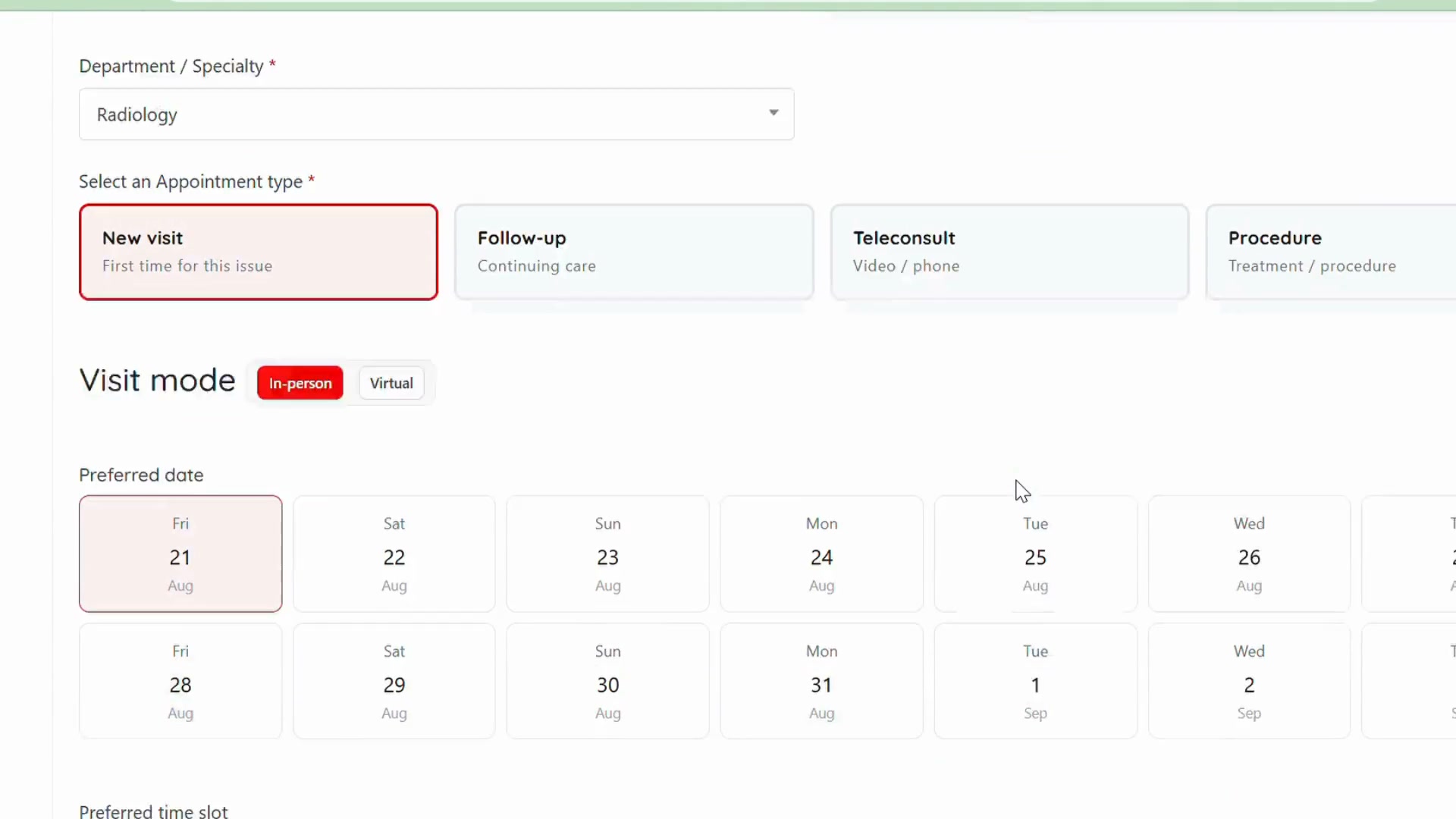Pick the Teleconsult appointment type
Screen dimensions: 1456x819
click(1009, 252)
